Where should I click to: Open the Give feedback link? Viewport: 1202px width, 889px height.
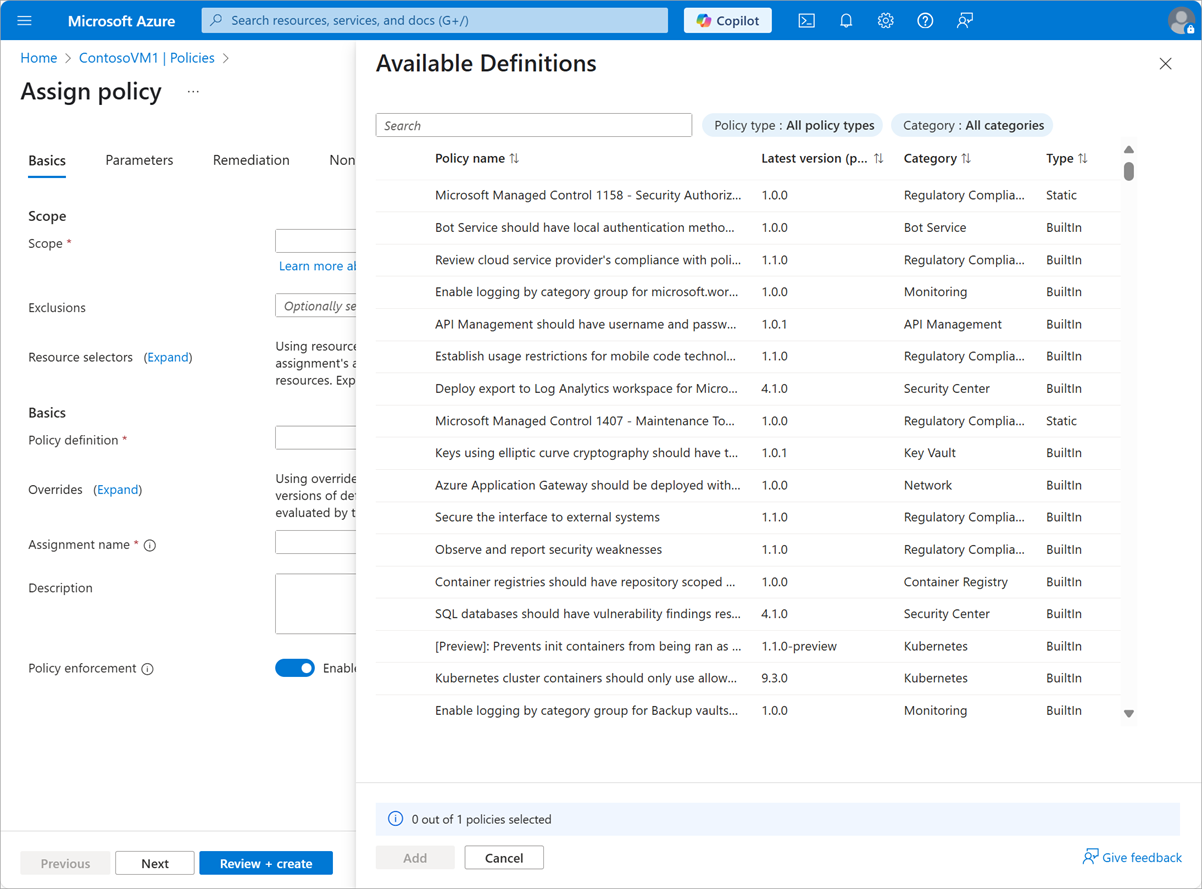tap(1132, 857)
